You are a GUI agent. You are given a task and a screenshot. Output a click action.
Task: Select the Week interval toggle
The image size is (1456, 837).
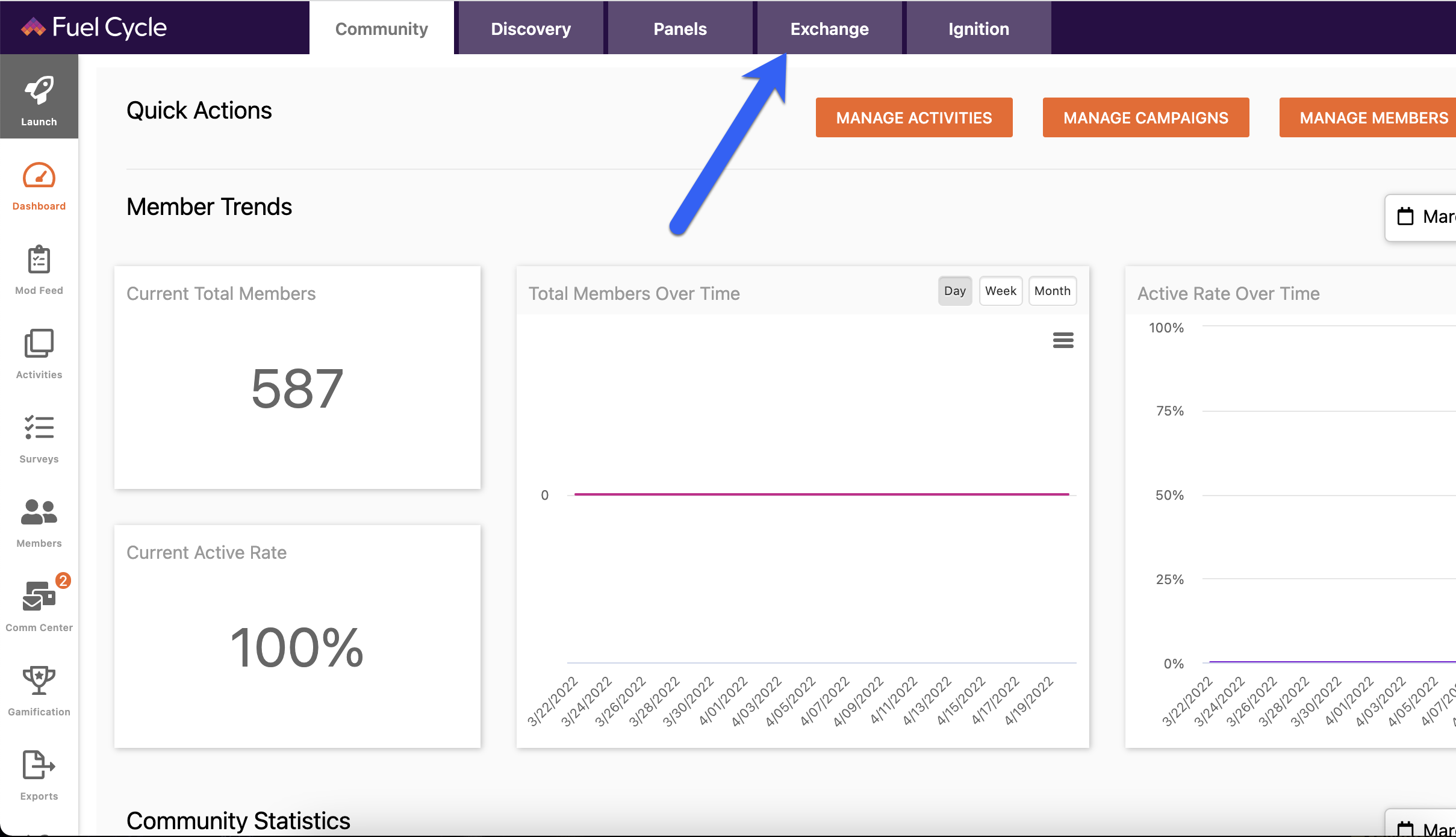tap(1001, 291)
